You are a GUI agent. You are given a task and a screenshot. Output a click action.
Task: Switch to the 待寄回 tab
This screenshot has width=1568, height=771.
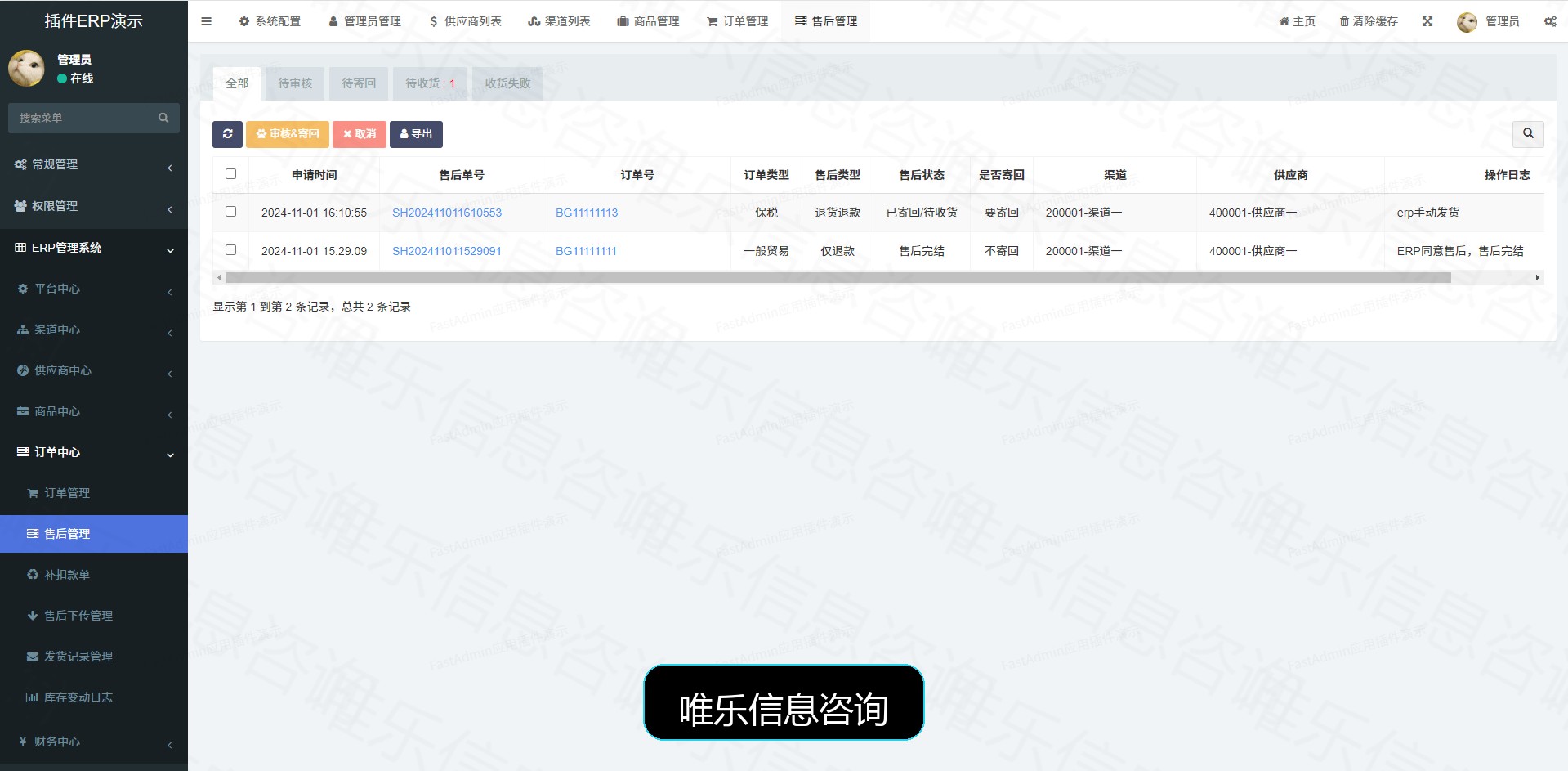pos(359,83)
